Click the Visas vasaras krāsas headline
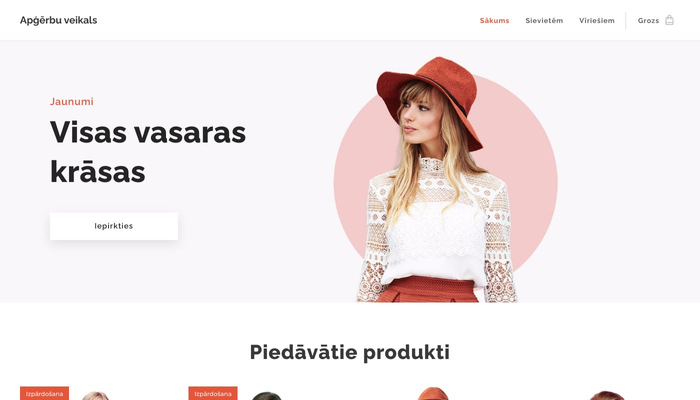The image size is (700, 400). click(148, 152)
